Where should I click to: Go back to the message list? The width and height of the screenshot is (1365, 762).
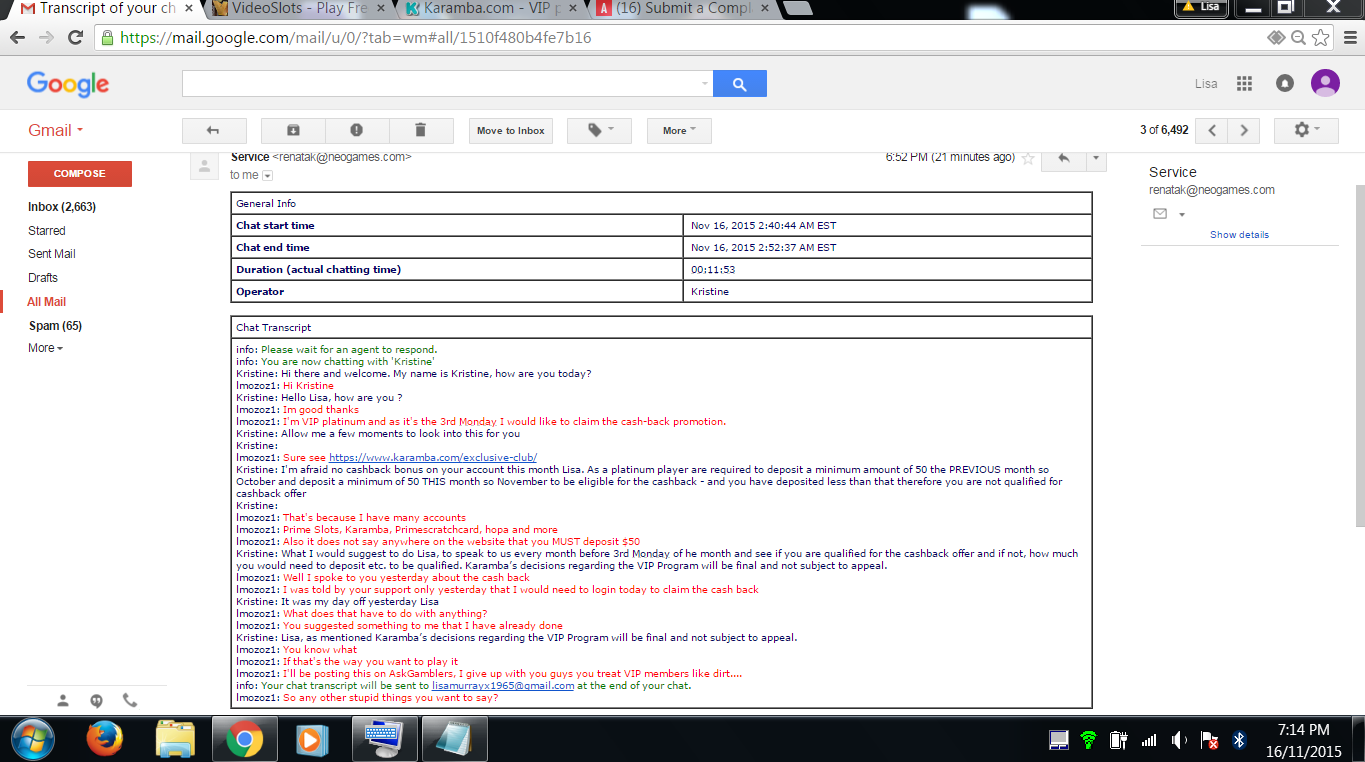212,131
